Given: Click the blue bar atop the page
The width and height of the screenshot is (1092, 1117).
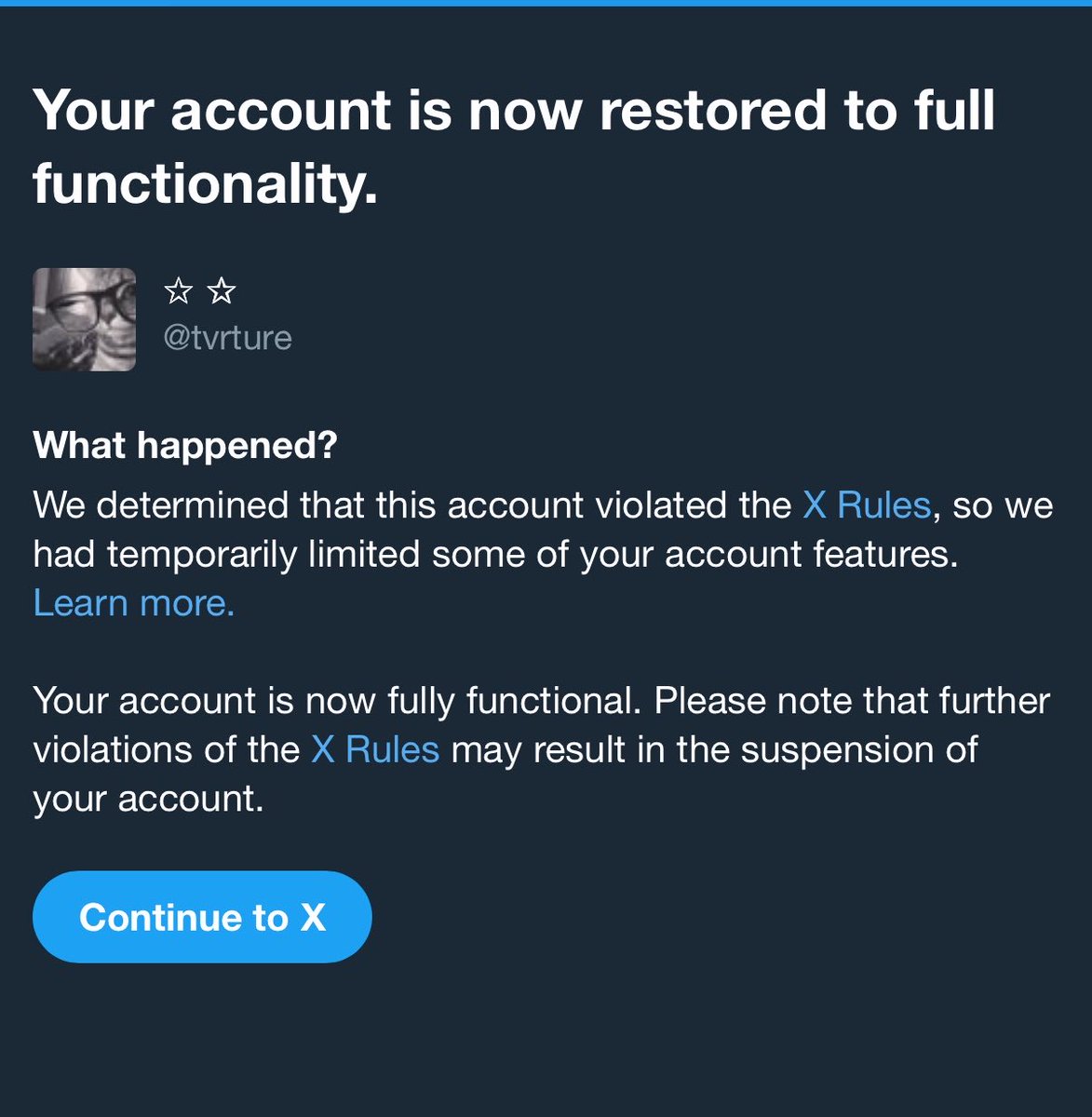Looking at the screenshot, I should point(546,3).
